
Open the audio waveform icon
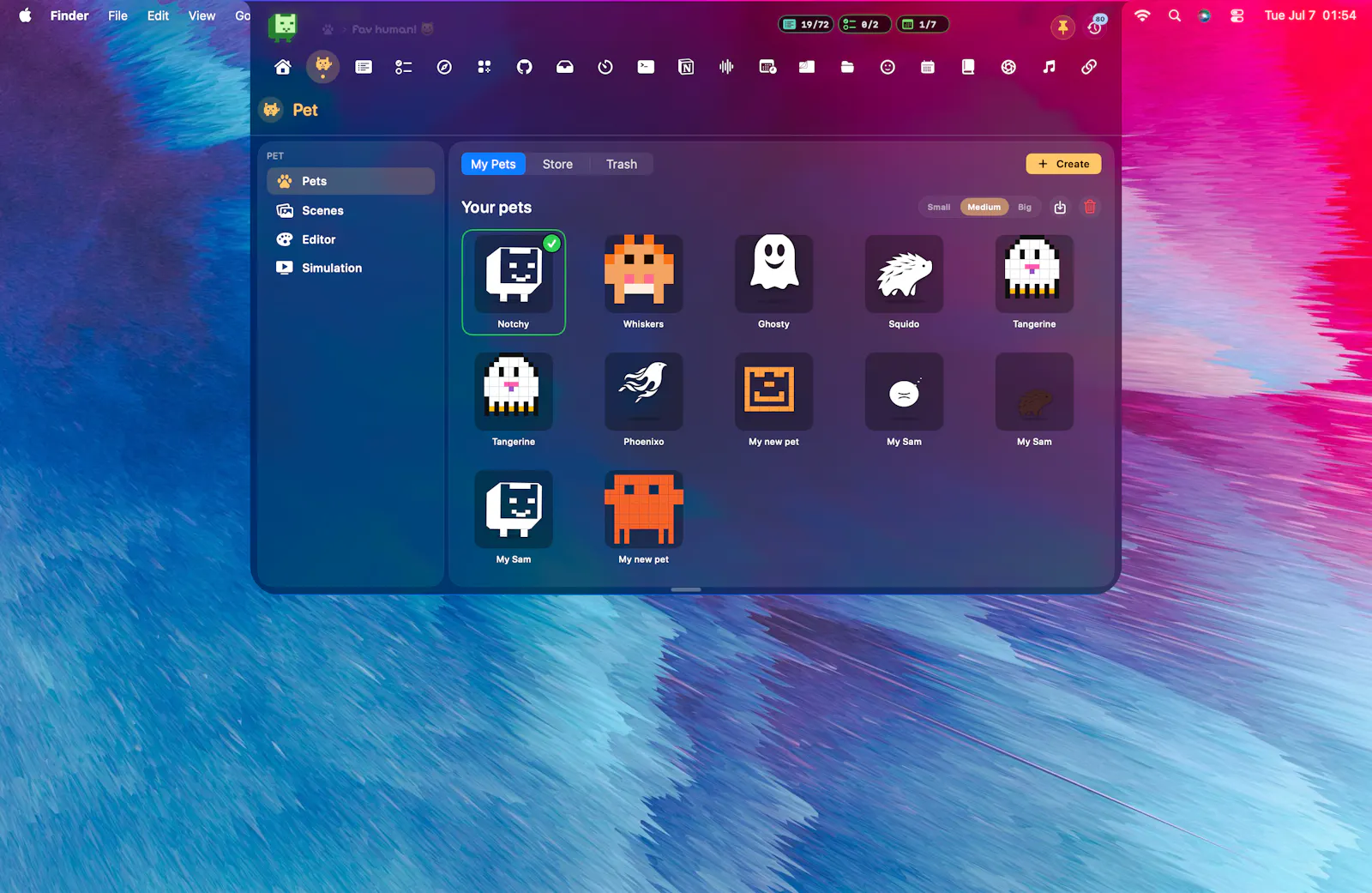[726, 67]
